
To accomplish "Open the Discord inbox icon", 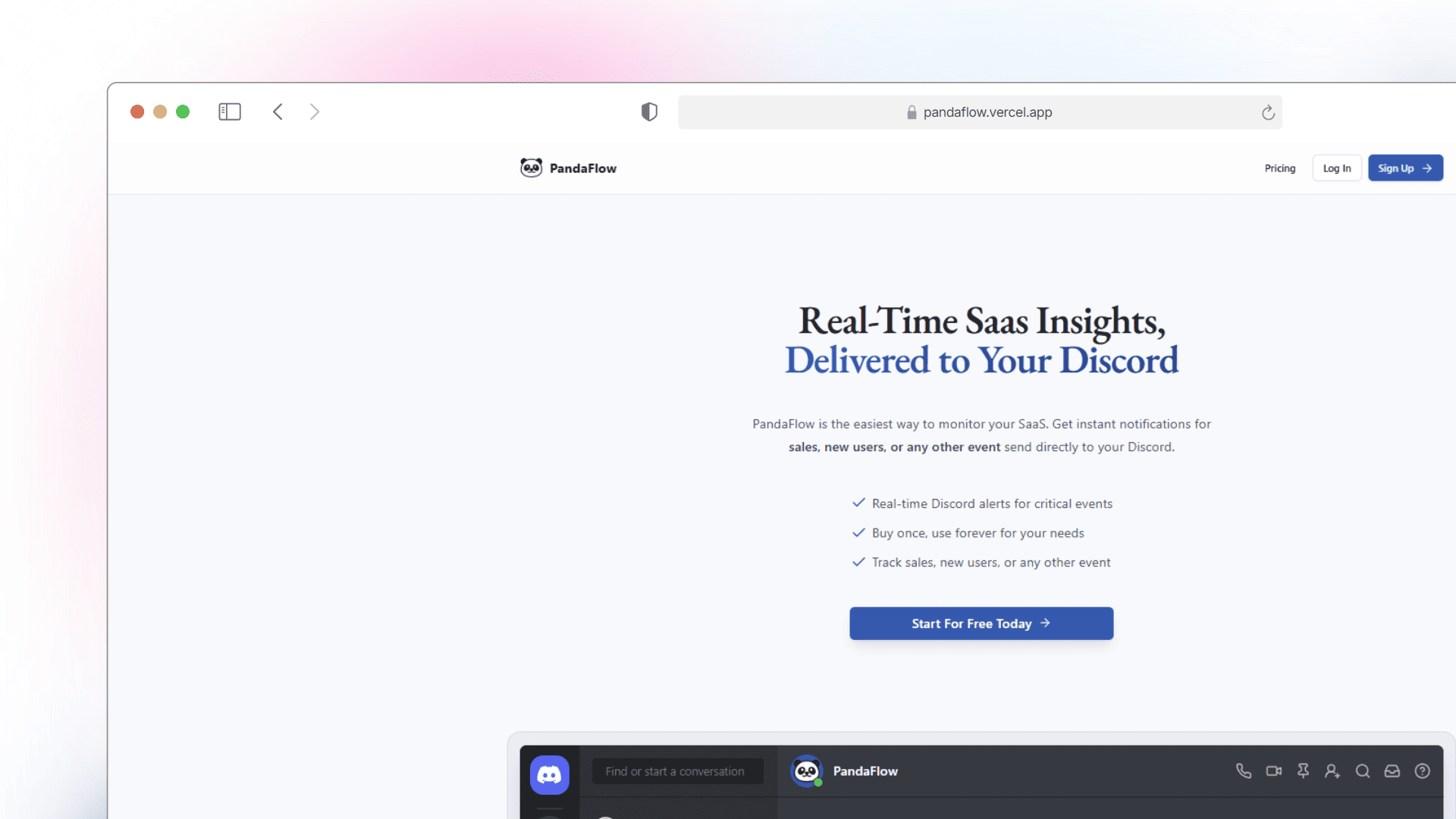I will click(1392, 771).
